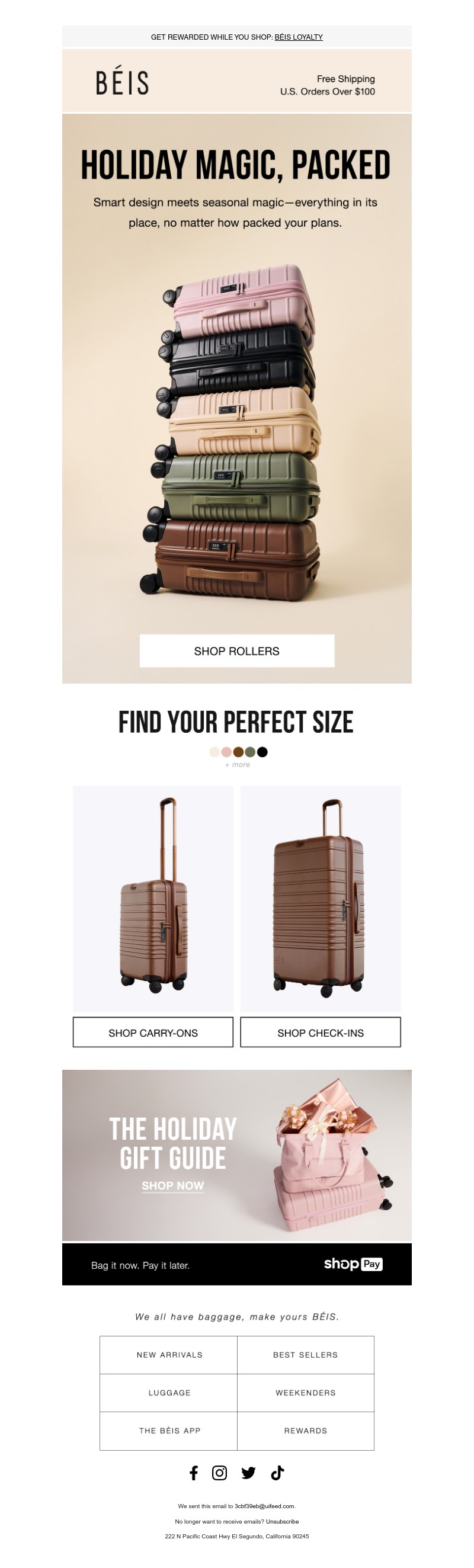
Task: Click the carry-on suitcase product image
Action: click(153, 899)
